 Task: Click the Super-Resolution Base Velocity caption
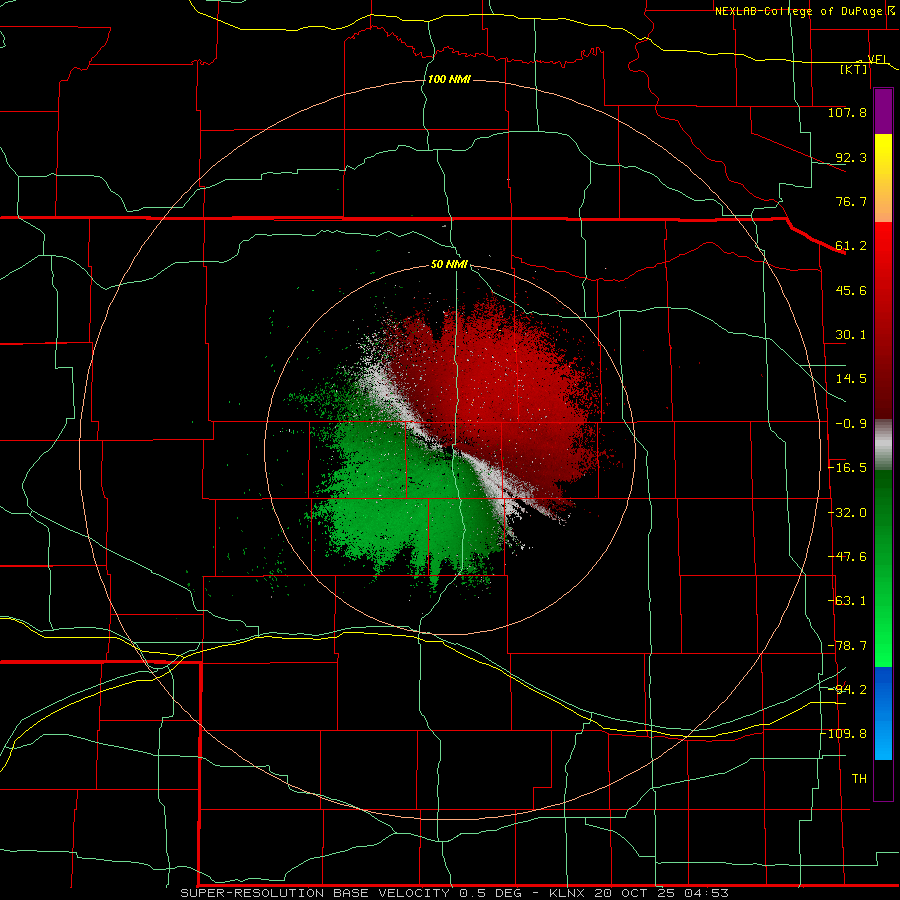click(x=455, y=893)
